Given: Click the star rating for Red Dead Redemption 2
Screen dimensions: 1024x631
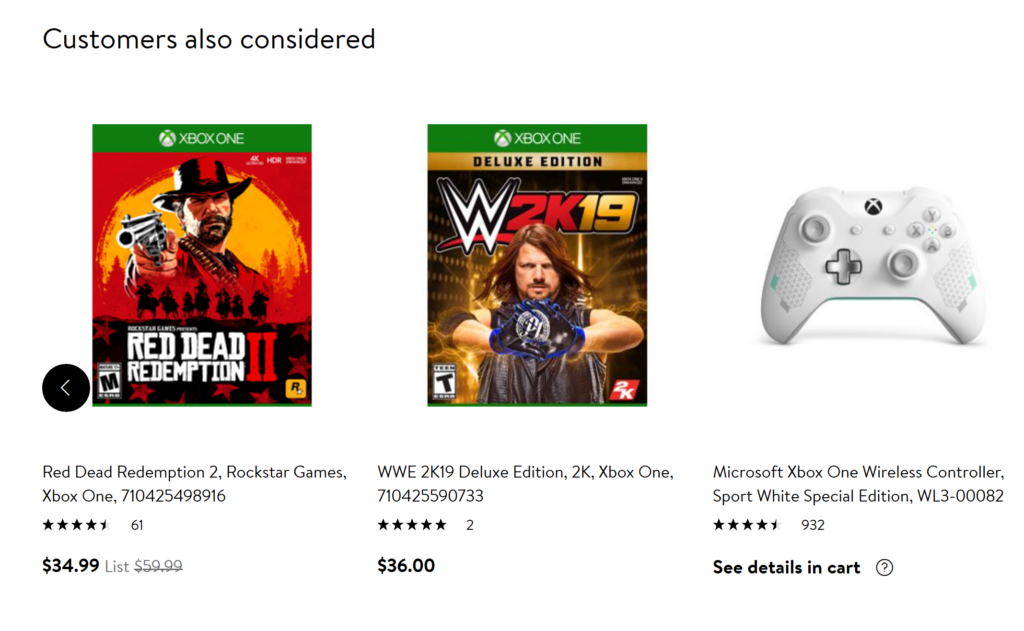Looking at the screenshot, I should (78, 524).
